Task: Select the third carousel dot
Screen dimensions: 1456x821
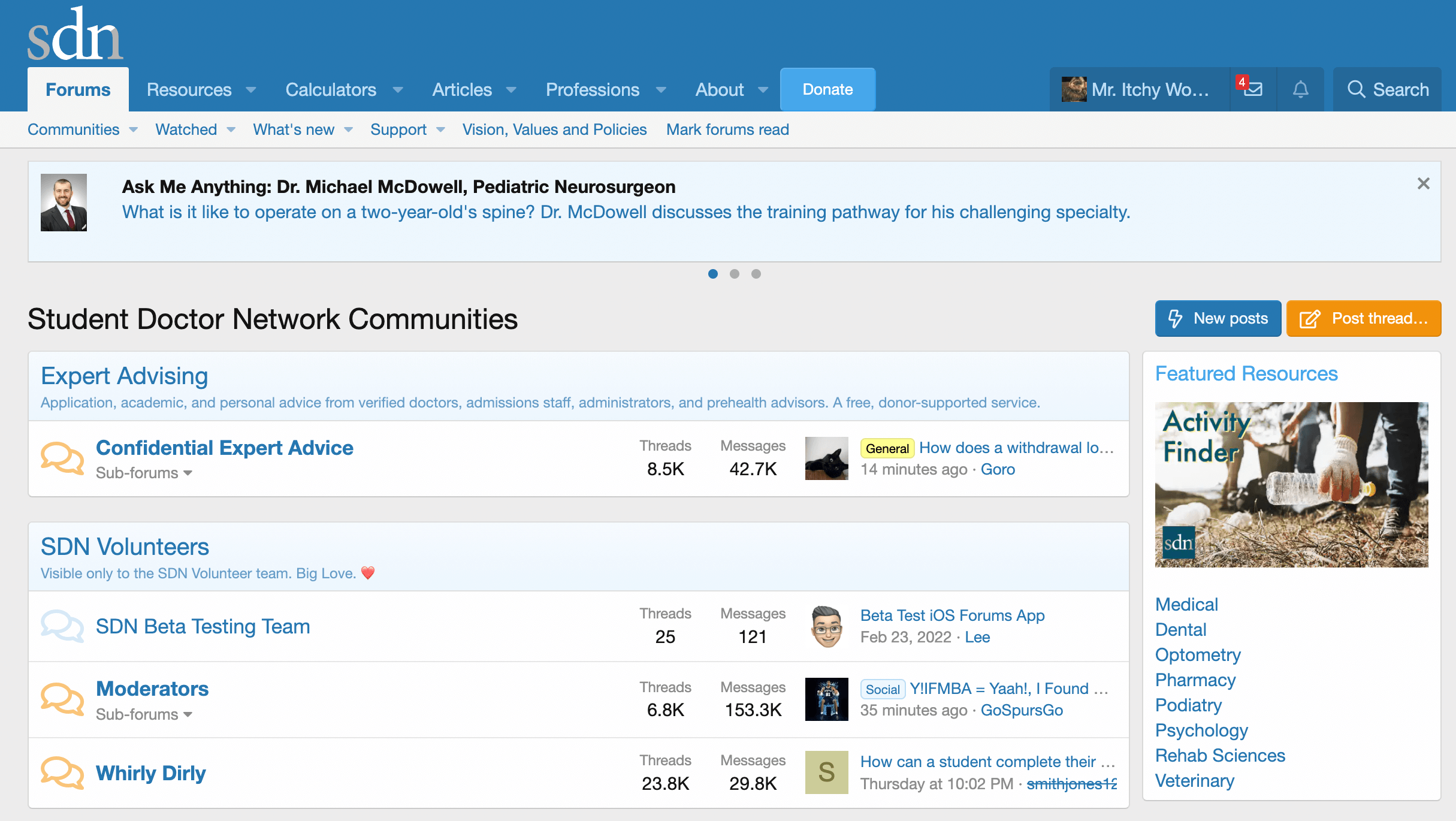Action: (756, 274)
